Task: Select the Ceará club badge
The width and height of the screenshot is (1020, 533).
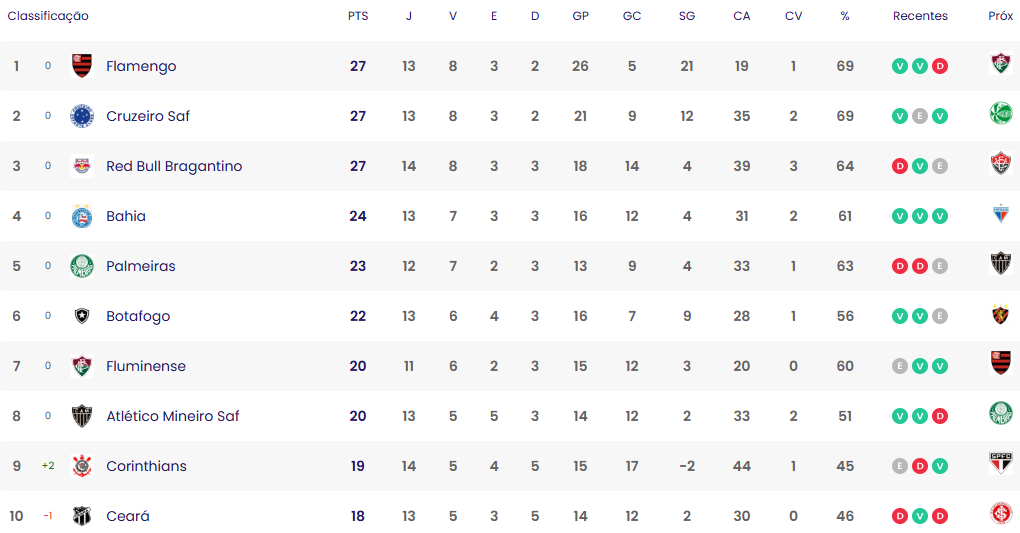Action: point(81,516)
